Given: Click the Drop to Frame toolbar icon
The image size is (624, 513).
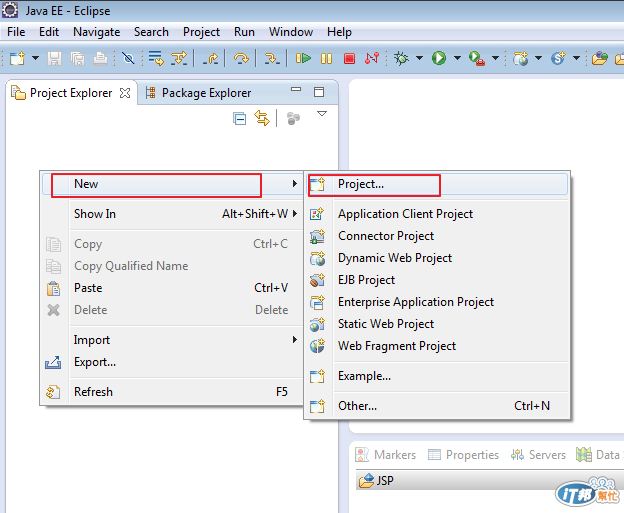Looking at the screenshot, I should 156,59.
